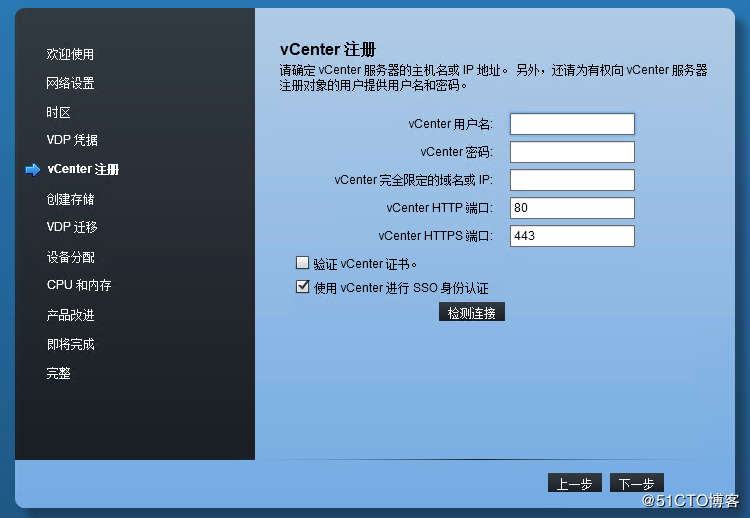Click the vCenter HTTPS 端口 field showing 443

(572, 236)
